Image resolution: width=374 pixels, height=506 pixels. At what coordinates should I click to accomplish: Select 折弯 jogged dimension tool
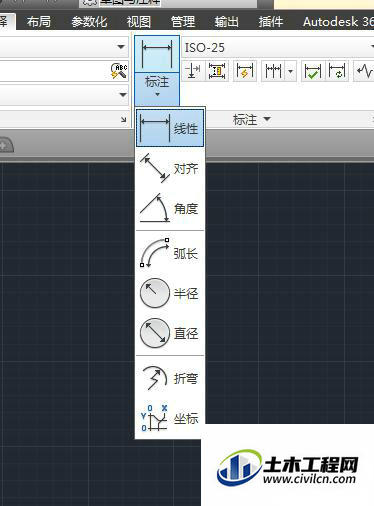click(x=170, y=378)
